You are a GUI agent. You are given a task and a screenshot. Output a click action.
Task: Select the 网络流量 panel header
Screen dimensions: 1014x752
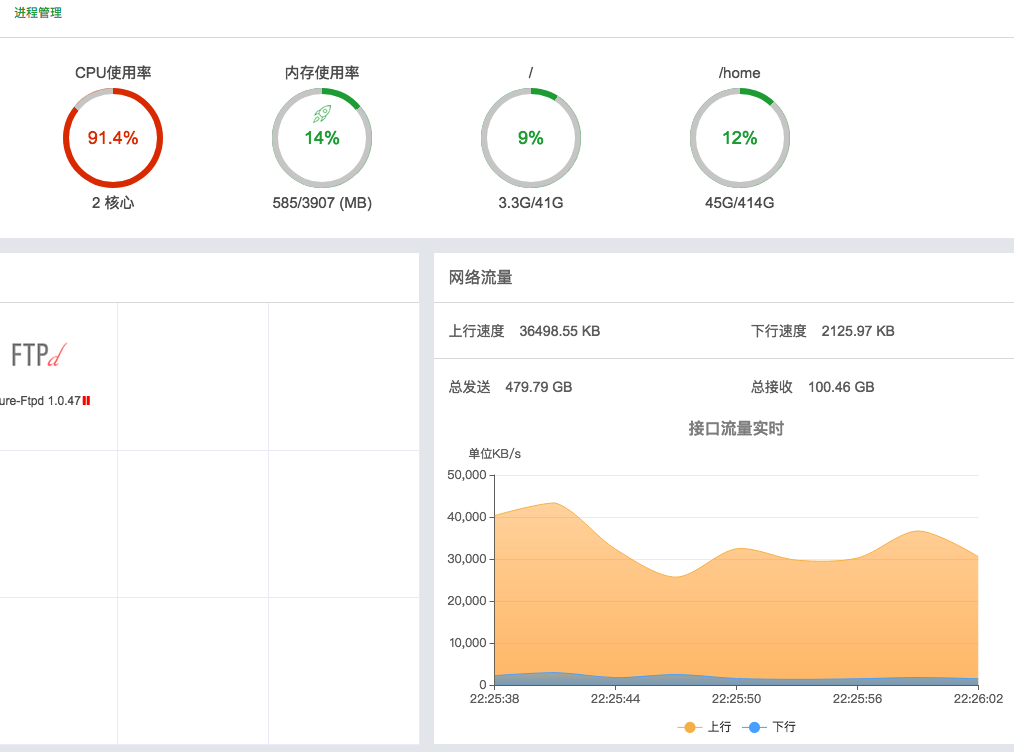[x=481, y=278]
